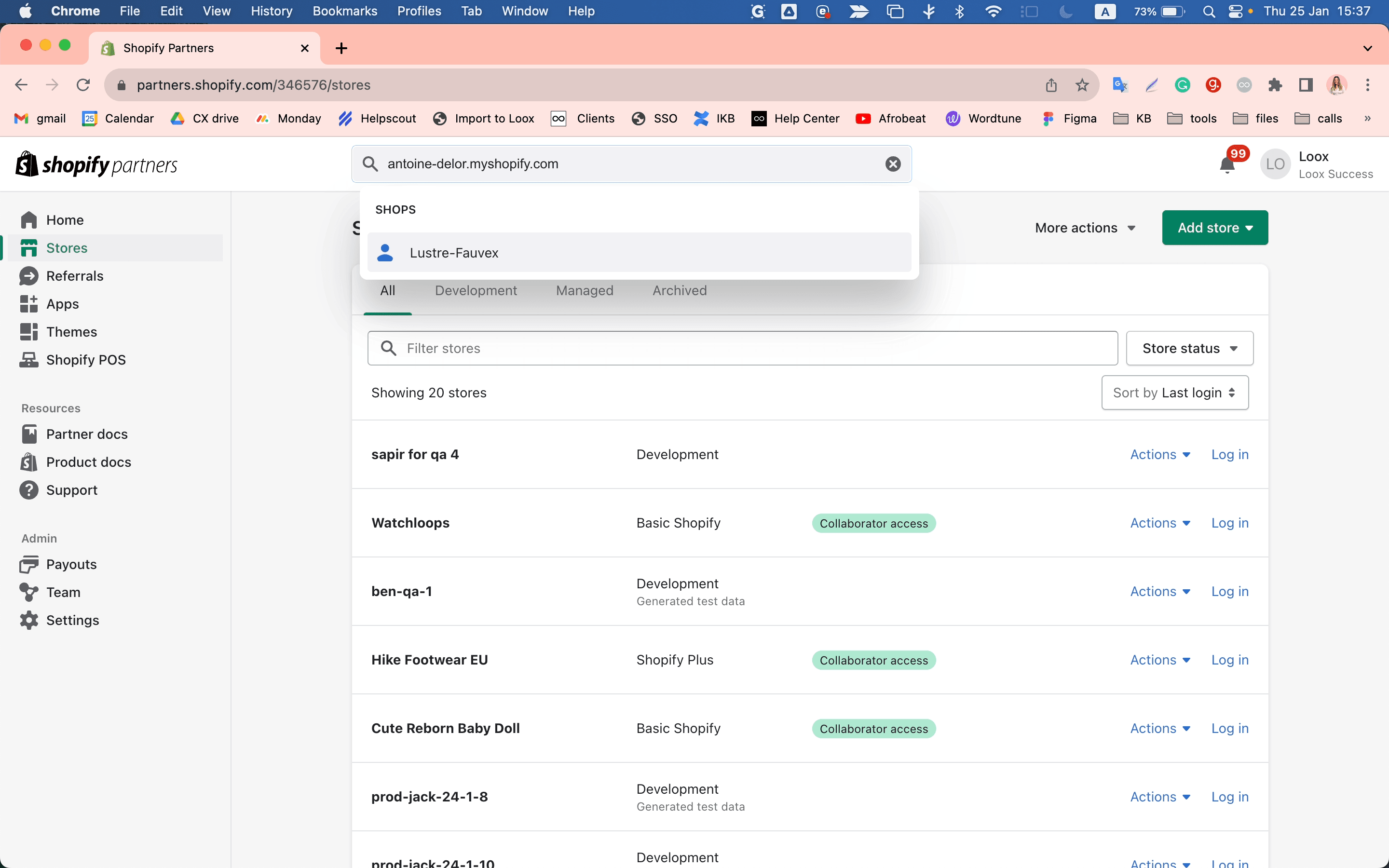Open the notifications bell
1389x868 pixels.
(x=1227, y=165)
